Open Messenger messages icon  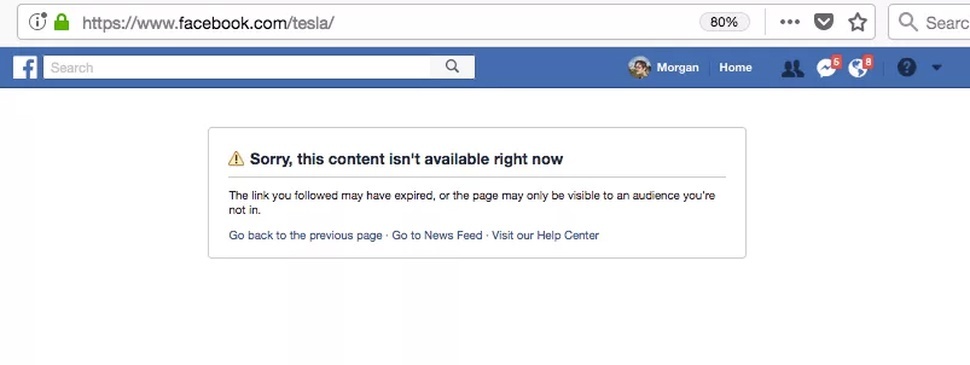coord(827,68)
